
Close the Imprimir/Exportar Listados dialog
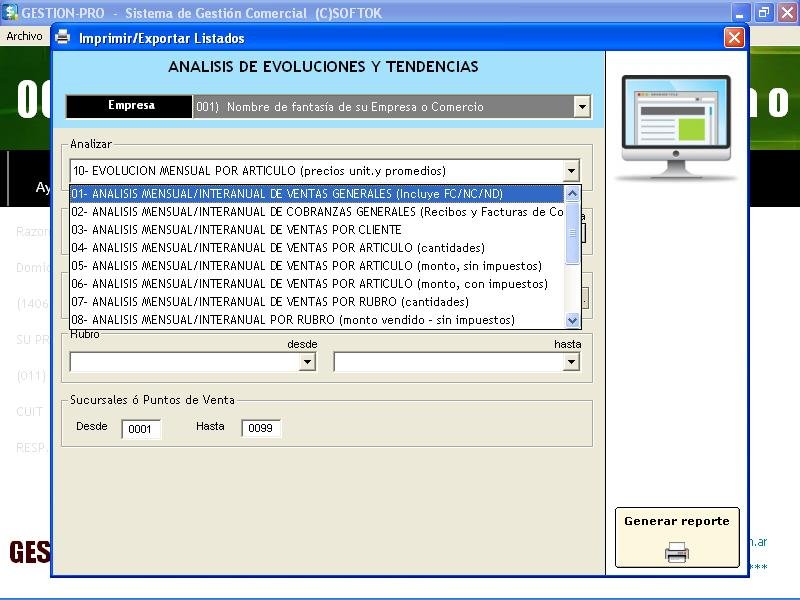coord(734,38)
